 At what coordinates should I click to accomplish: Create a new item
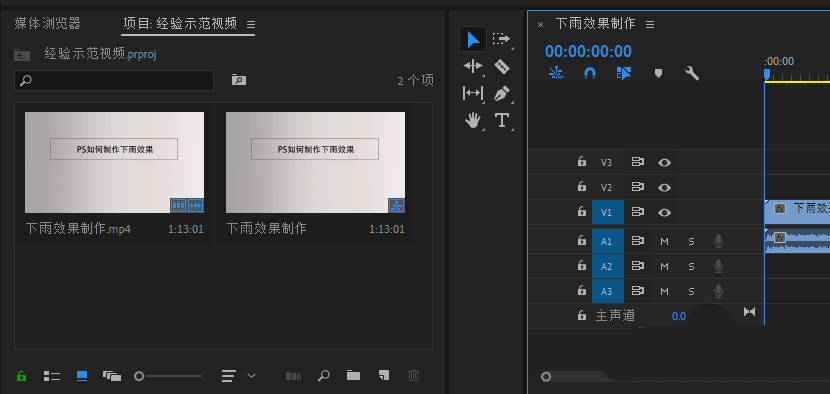pyautogui.click(x=384, y=375)
